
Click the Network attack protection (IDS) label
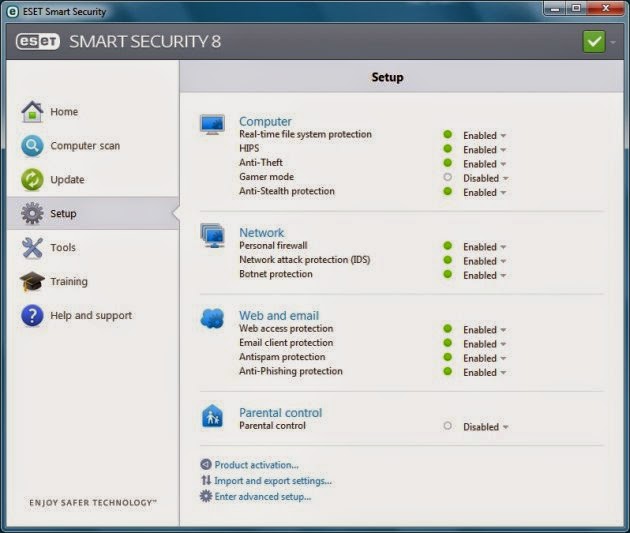(305, 260)
